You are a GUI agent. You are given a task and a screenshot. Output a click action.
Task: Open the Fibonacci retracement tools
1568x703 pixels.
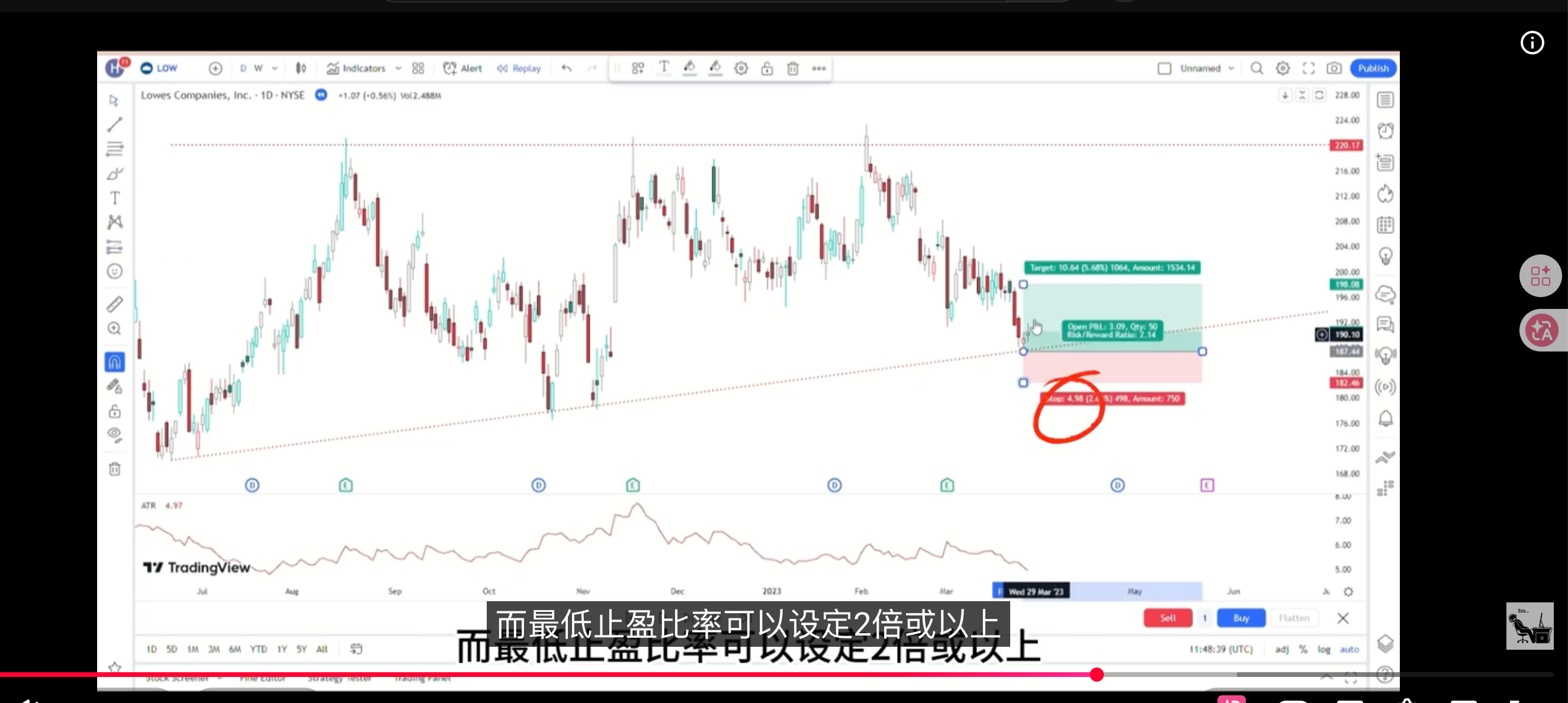[x=114, y=149]
